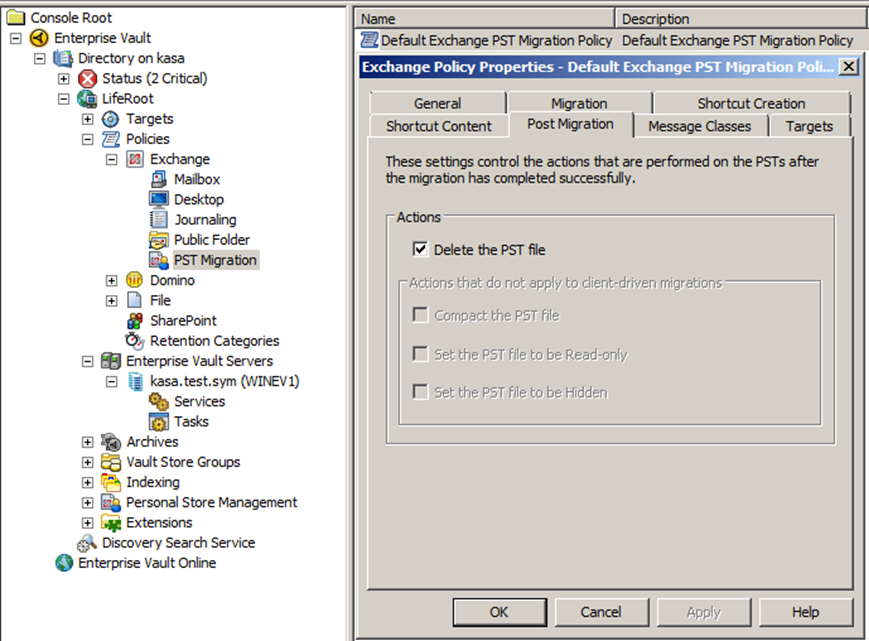Check Set the PST file to be Hidden
The height and width of the screenshot is (641, 869).
point(420,392)
